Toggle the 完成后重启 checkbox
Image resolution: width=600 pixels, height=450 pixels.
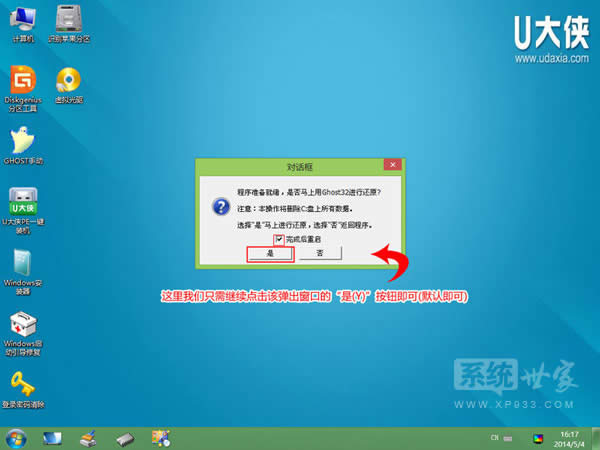[281, 239]
